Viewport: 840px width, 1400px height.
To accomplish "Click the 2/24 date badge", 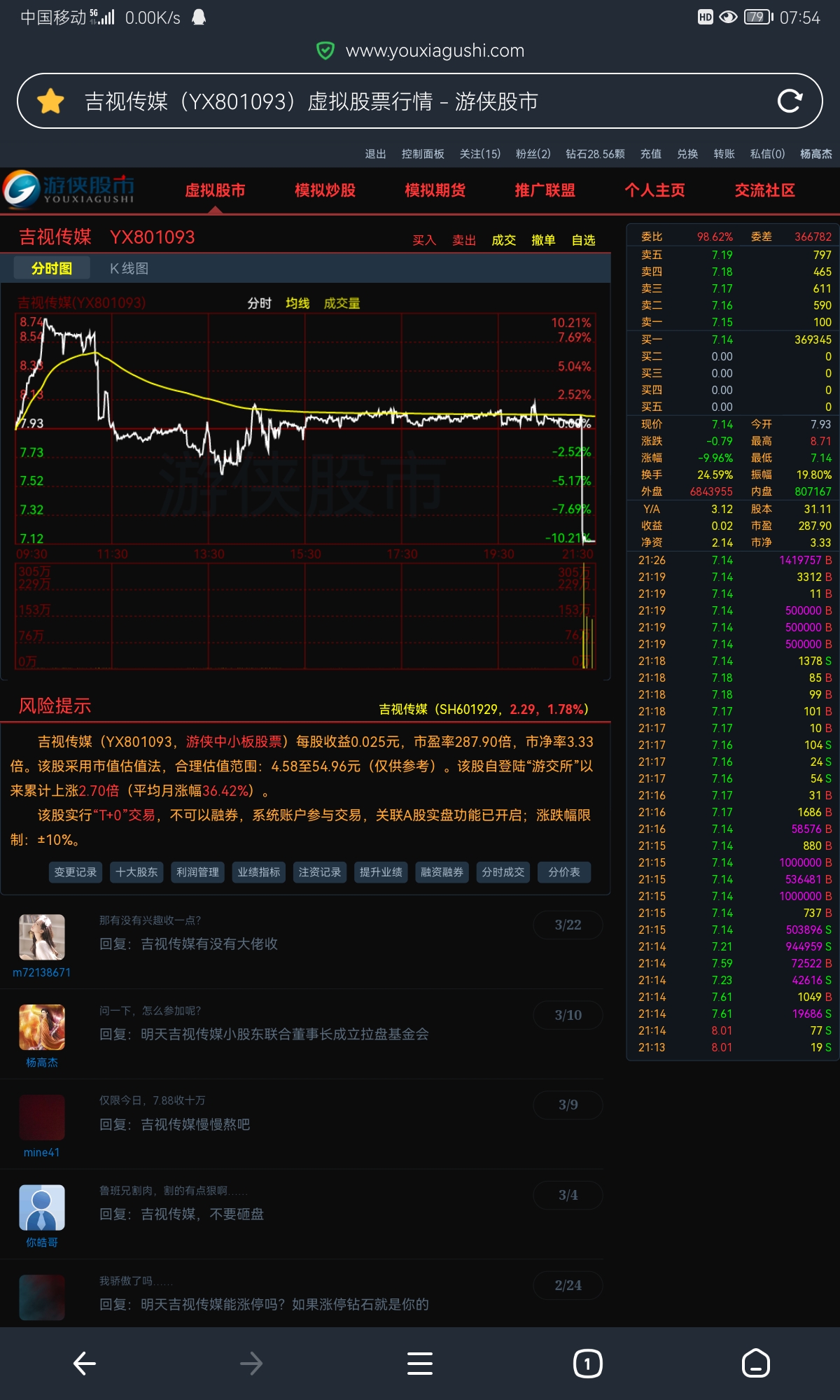I will tap(568, 1285).
